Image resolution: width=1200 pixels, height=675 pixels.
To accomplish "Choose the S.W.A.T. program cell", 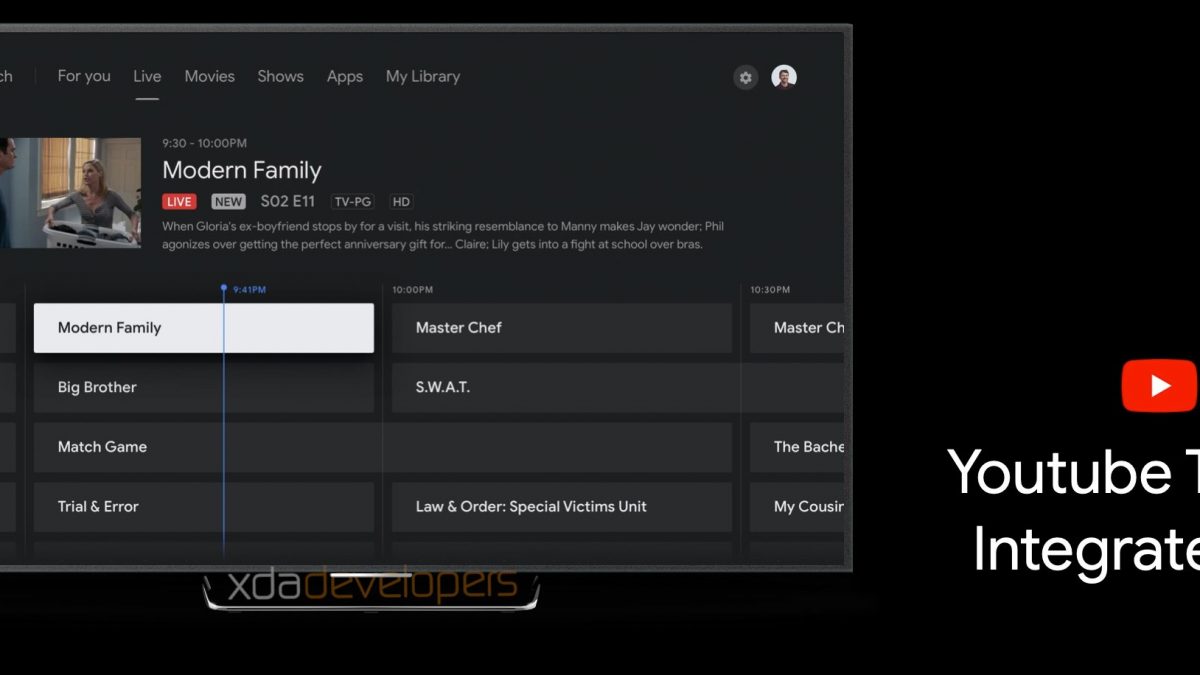I will pos(620,388).
